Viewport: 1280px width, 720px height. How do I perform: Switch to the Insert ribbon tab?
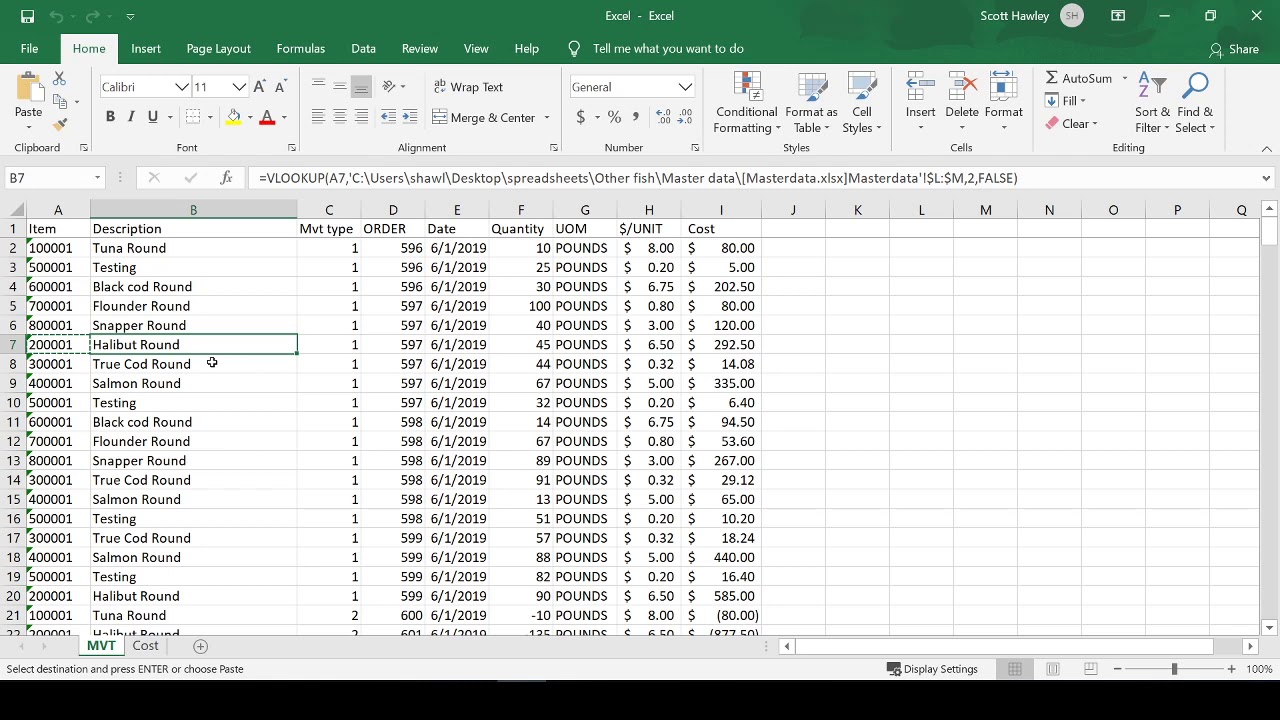(x=146, y=48)
